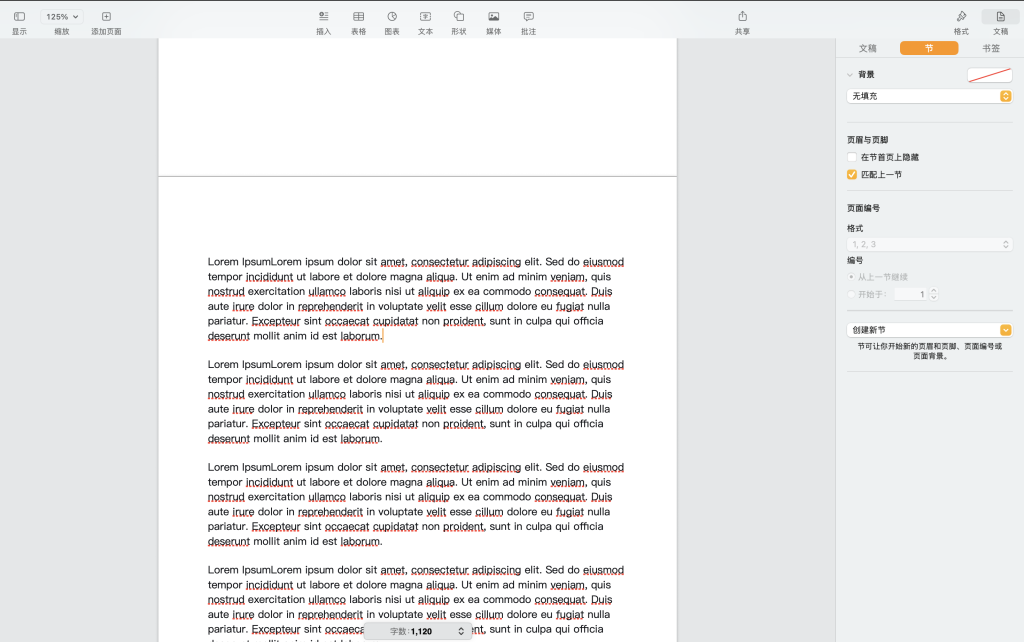Open the 创建新节 dropdown
This screenshot has height=642, width=1024.
click(x=929, y=330)
